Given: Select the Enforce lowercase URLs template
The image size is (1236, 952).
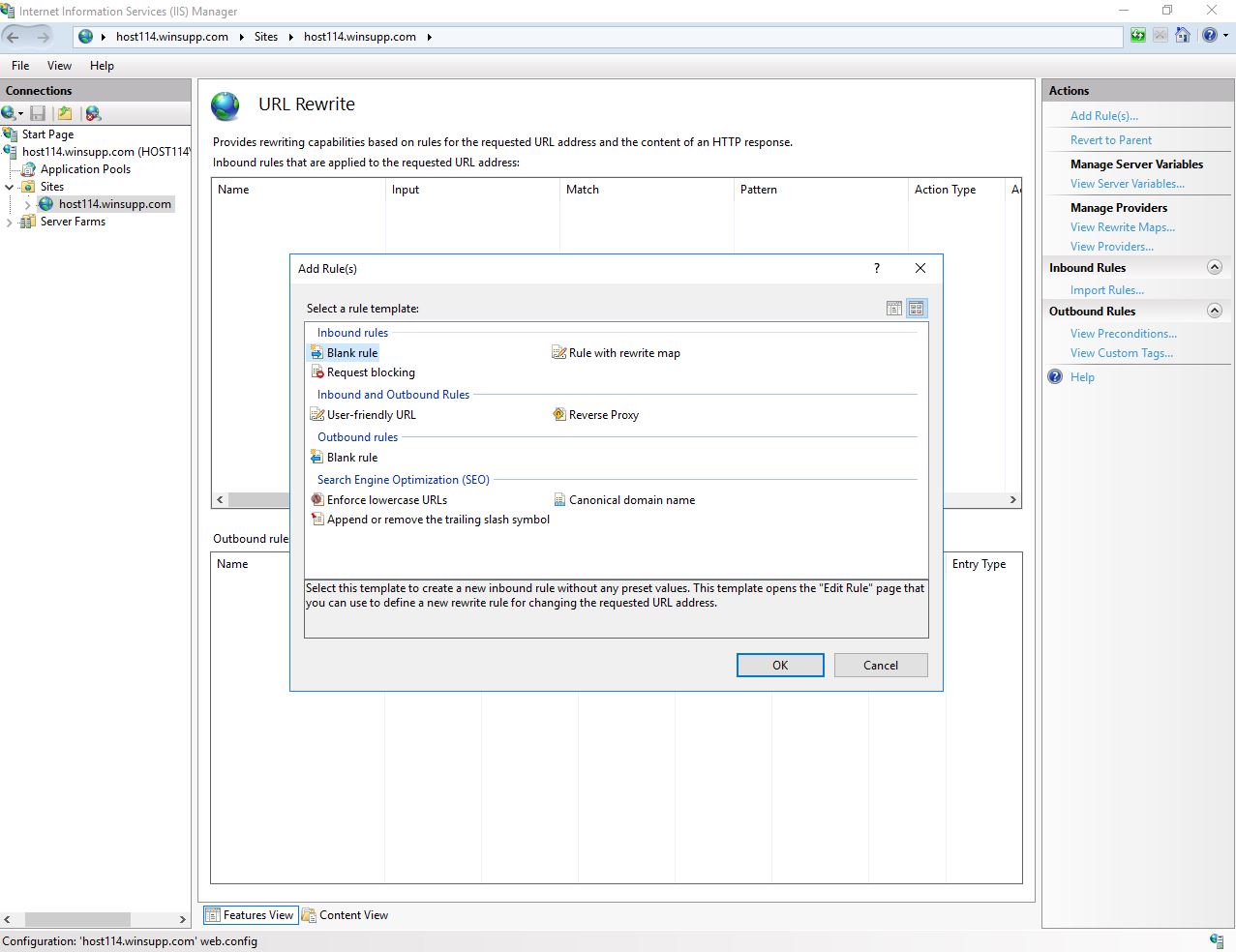Looking at the screenshot, I should click(379, 500).
